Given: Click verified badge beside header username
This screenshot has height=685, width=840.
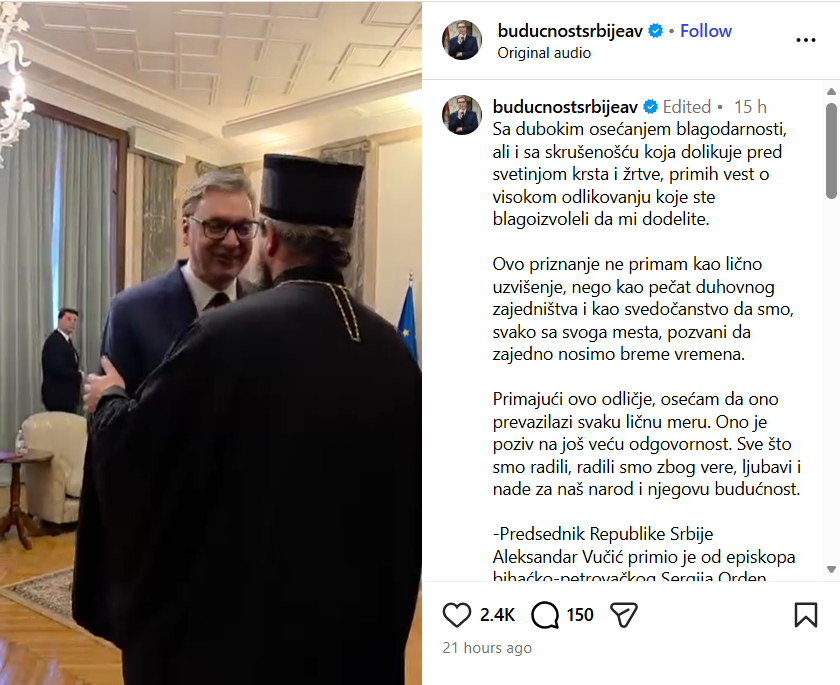Looking at the screenshot, I should pyautogui.click(x=655, y=31).
